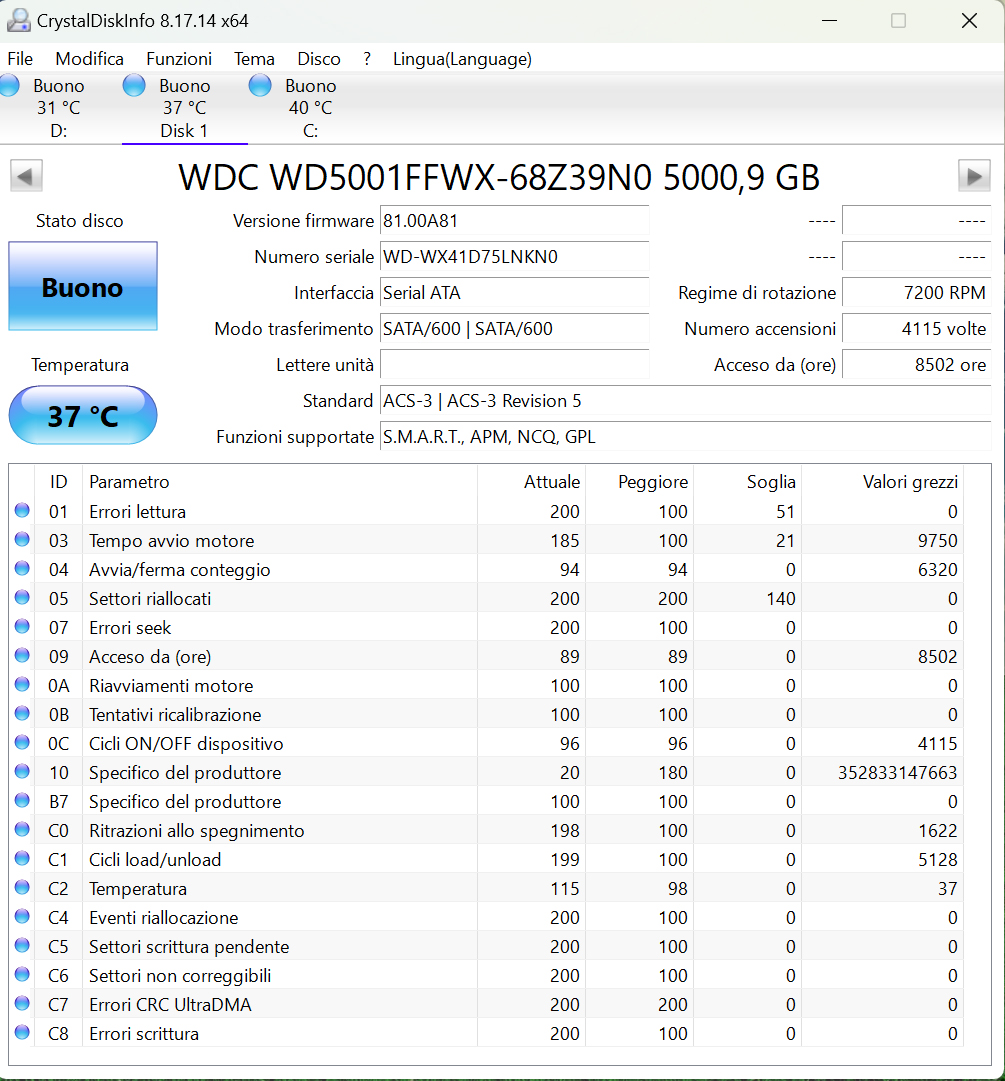Click status orb of Settori non correggibili row
This screenshot has height=1081, width=1005.
pos(22,974)
